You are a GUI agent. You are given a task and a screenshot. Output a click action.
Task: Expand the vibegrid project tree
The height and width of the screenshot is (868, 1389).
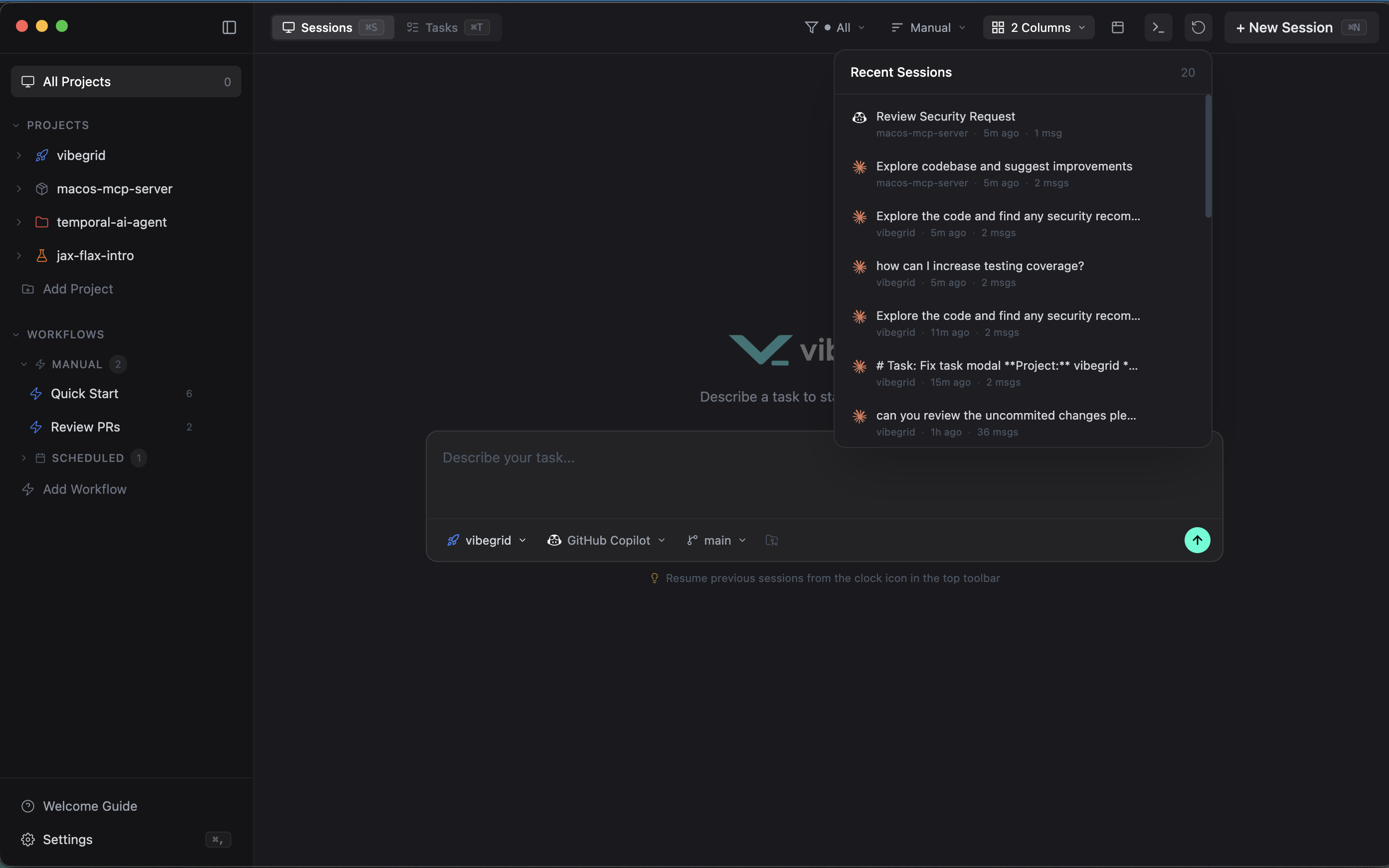click(x=19, y=155)
